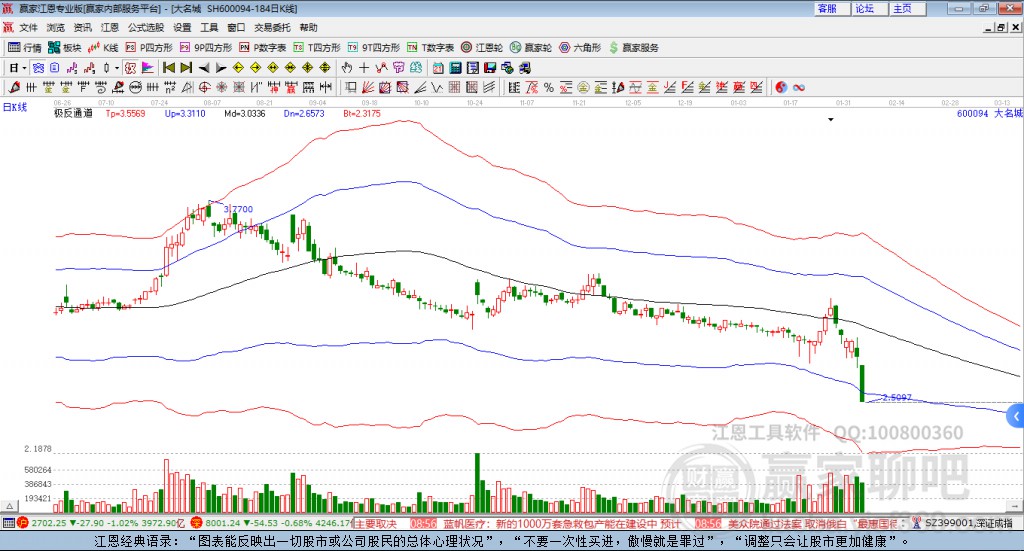
Task: Click the black left arrow step icon
Action: (x=204, y=67)
